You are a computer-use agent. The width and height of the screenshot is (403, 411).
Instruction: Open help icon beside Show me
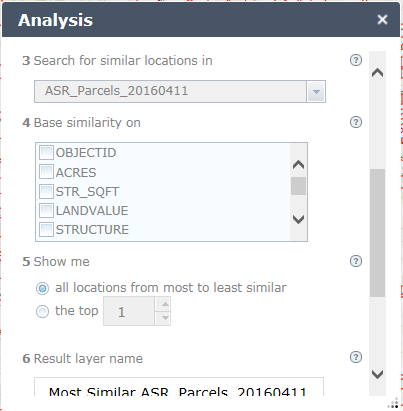tap(356, 261)
